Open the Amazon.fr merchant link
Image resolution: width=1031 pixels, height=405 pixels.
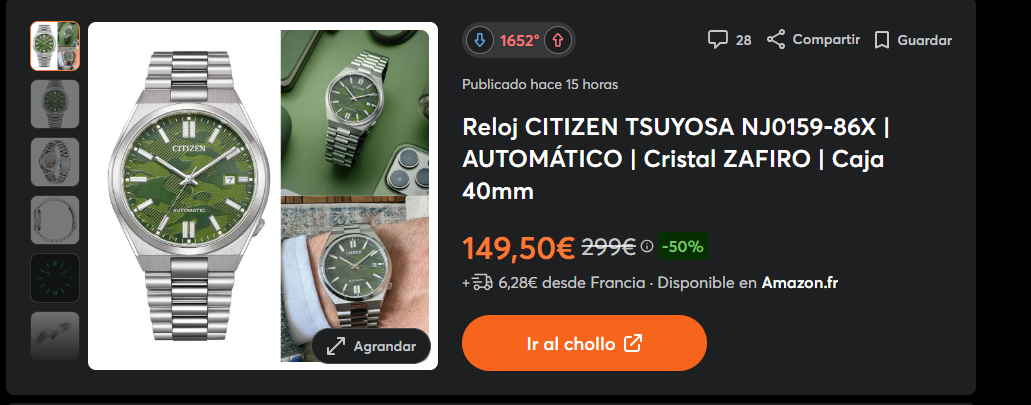pos(800,283)
